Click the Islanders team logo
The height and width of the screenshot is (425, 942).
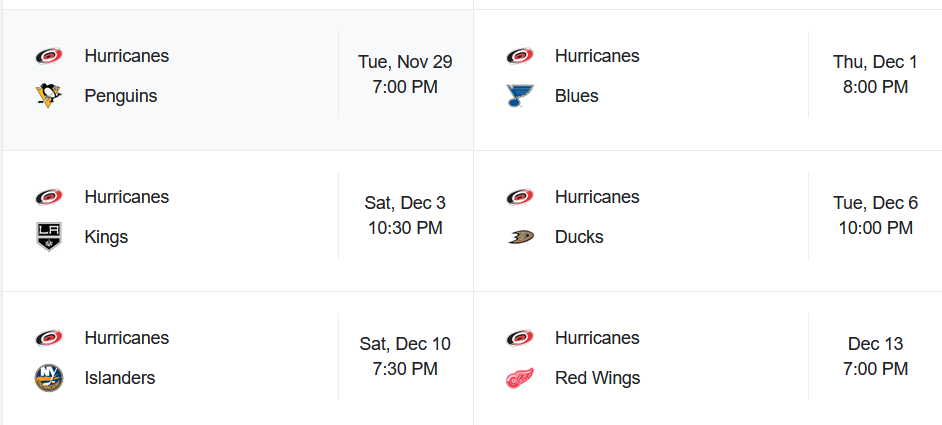tap(48, 378)
